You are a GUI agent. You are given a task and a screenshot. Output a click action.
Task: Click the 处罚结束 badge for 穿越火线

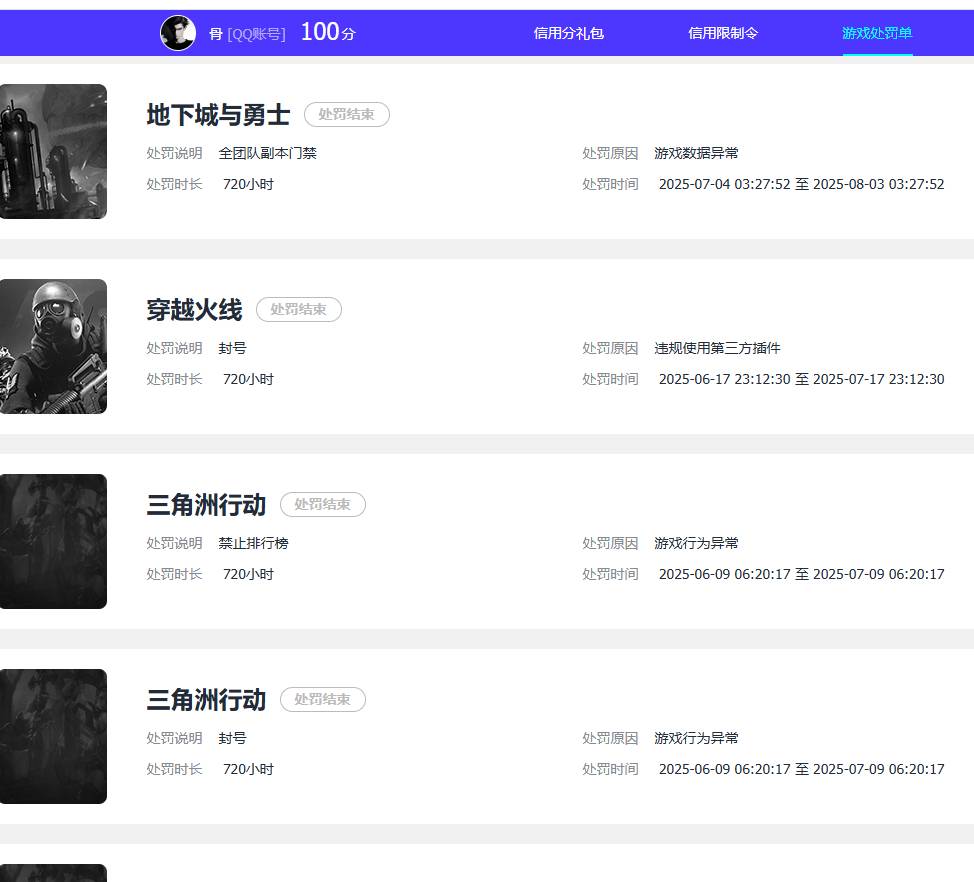click(x=299, y=309)
